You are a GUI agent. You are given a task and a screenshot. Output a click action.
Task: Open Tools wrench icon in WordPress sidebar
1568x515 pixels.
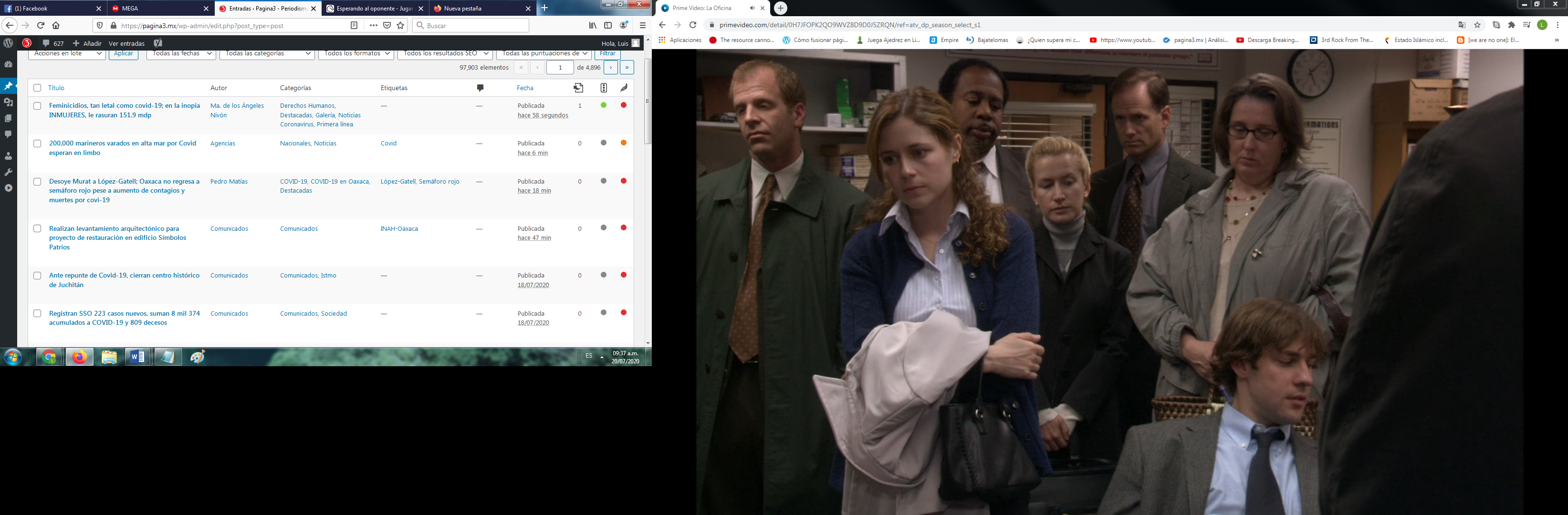point(9,172)
